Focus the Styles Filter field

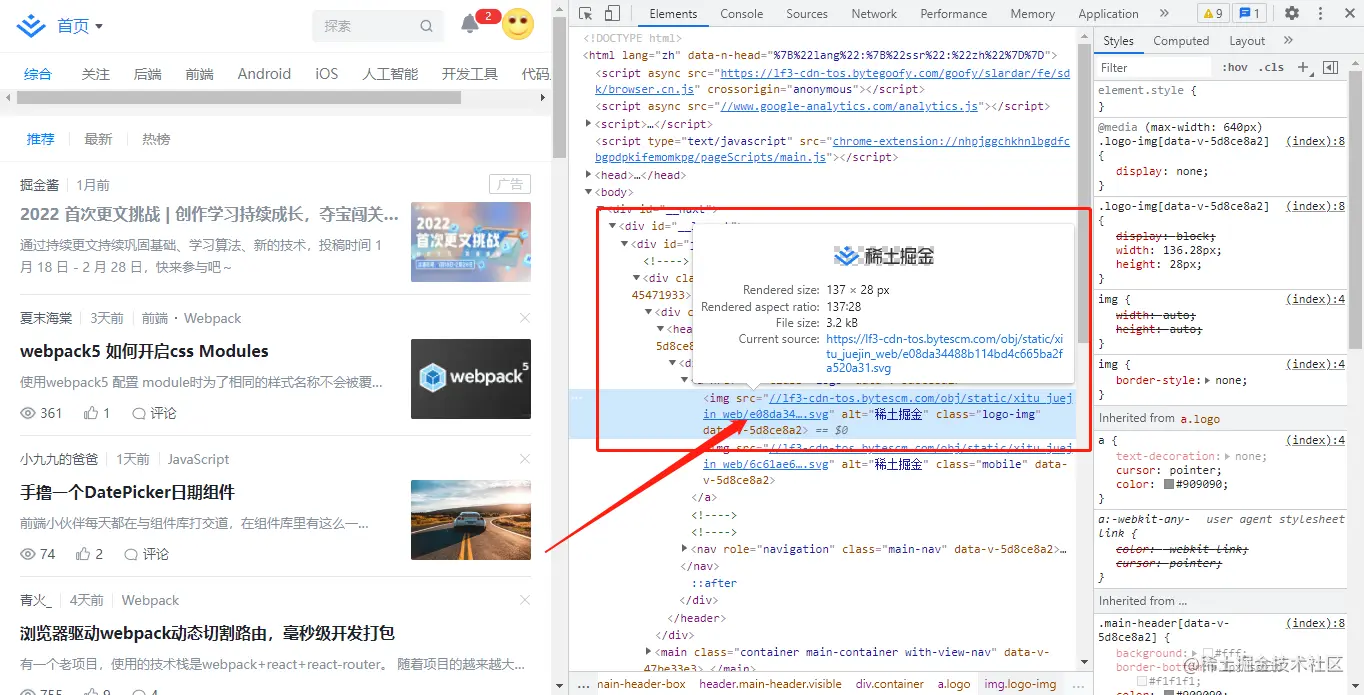point(1155,68)
